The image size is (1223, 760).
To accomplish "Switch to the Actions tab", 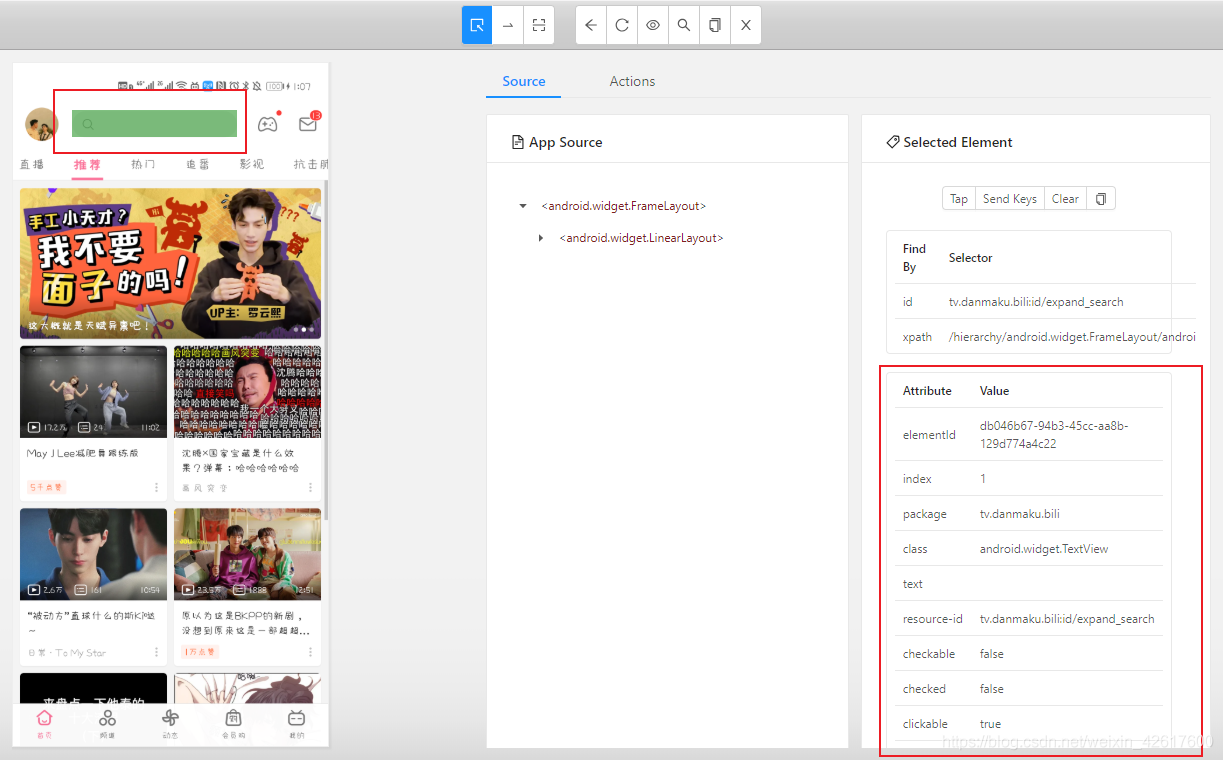I will (x=632, y=81).
